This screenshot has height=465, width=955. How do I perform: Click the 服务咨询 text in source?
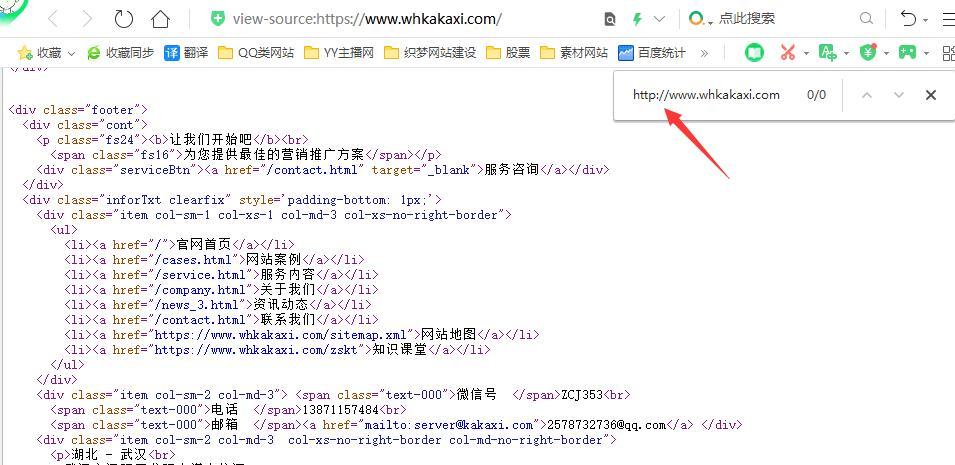click(x=512, y=169)
